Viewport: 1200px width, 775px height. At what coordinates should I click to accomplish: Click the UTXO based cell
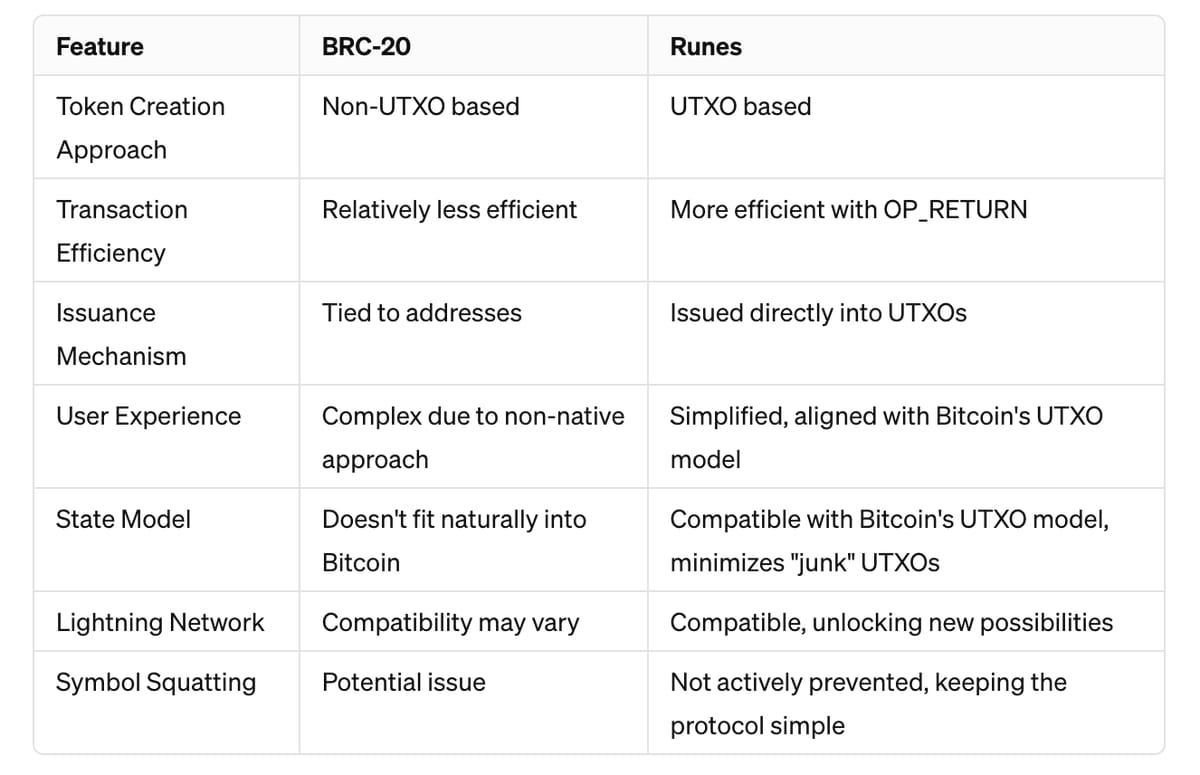click(741, 107)
